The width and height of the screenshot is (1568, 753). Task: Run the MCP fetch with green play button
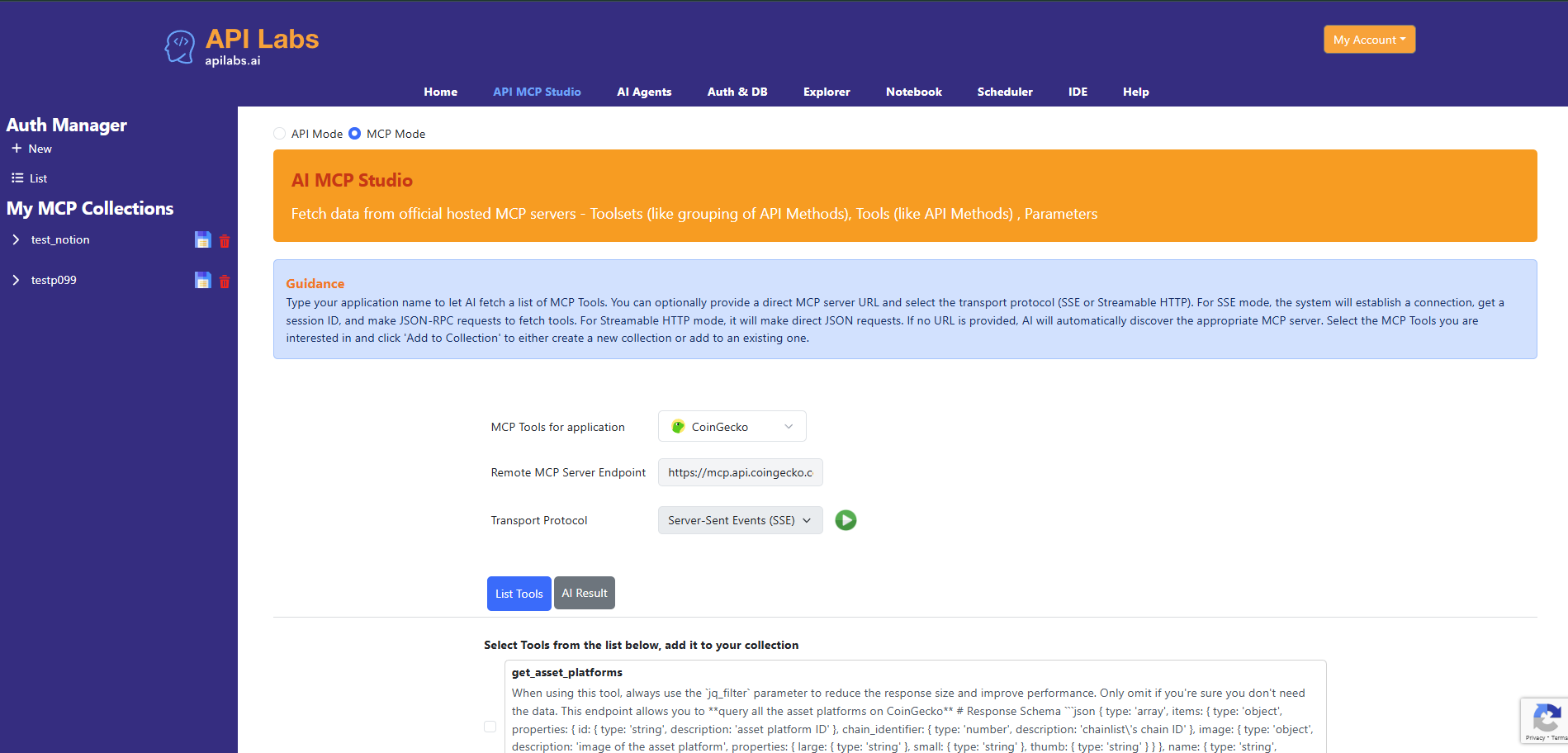[846, 520]
